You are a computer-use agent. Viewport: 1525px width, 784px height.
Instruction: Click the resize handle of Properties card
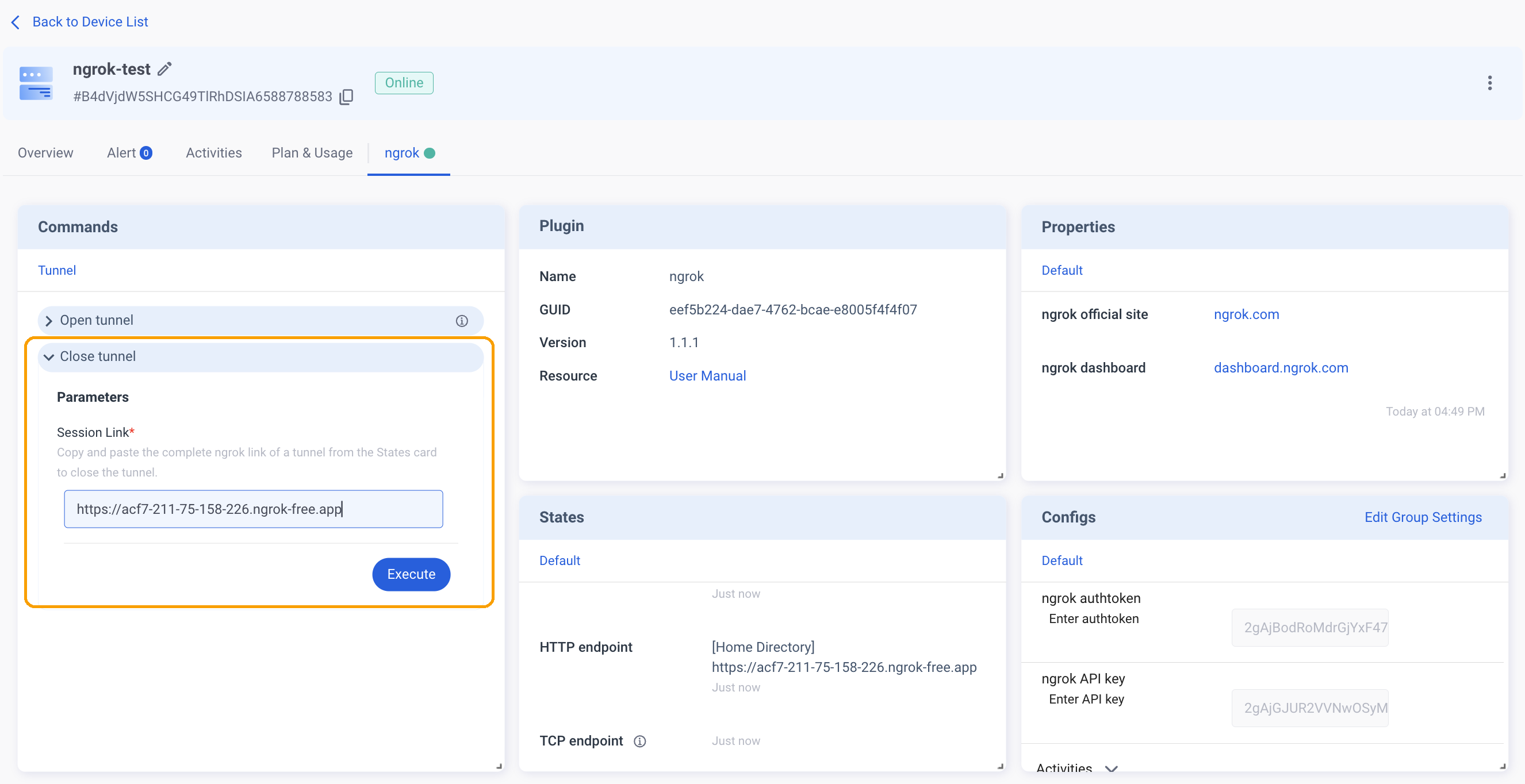point(1503,475)
